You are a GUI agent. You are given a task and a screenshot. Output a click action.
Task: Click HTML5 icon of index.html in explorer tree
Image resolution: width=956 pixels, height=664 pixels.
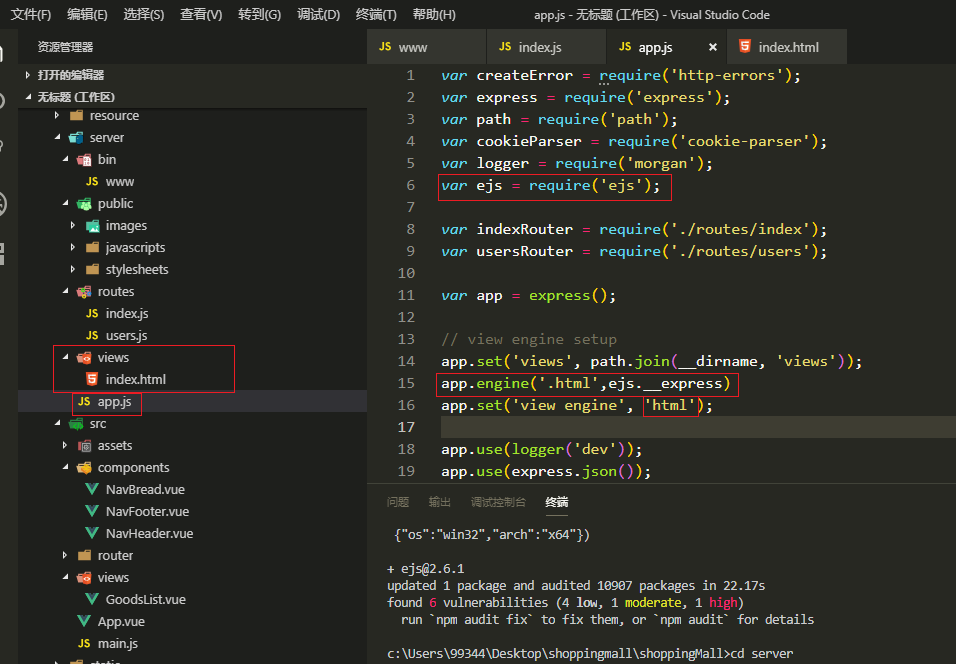pos(91,380)
